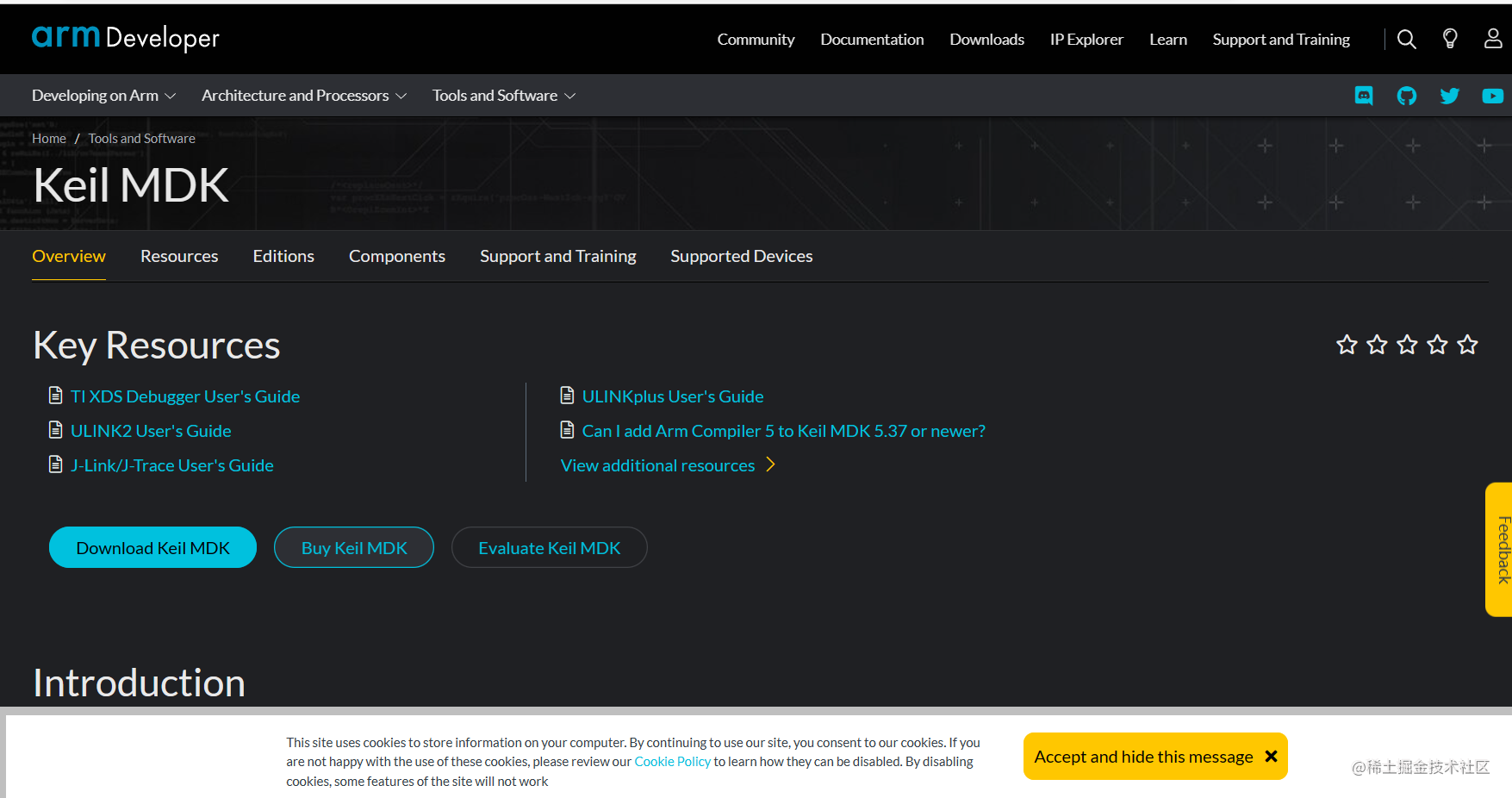Go to Home breadcrumb
Screen dimensions: 1512x798
coord(49,139)
